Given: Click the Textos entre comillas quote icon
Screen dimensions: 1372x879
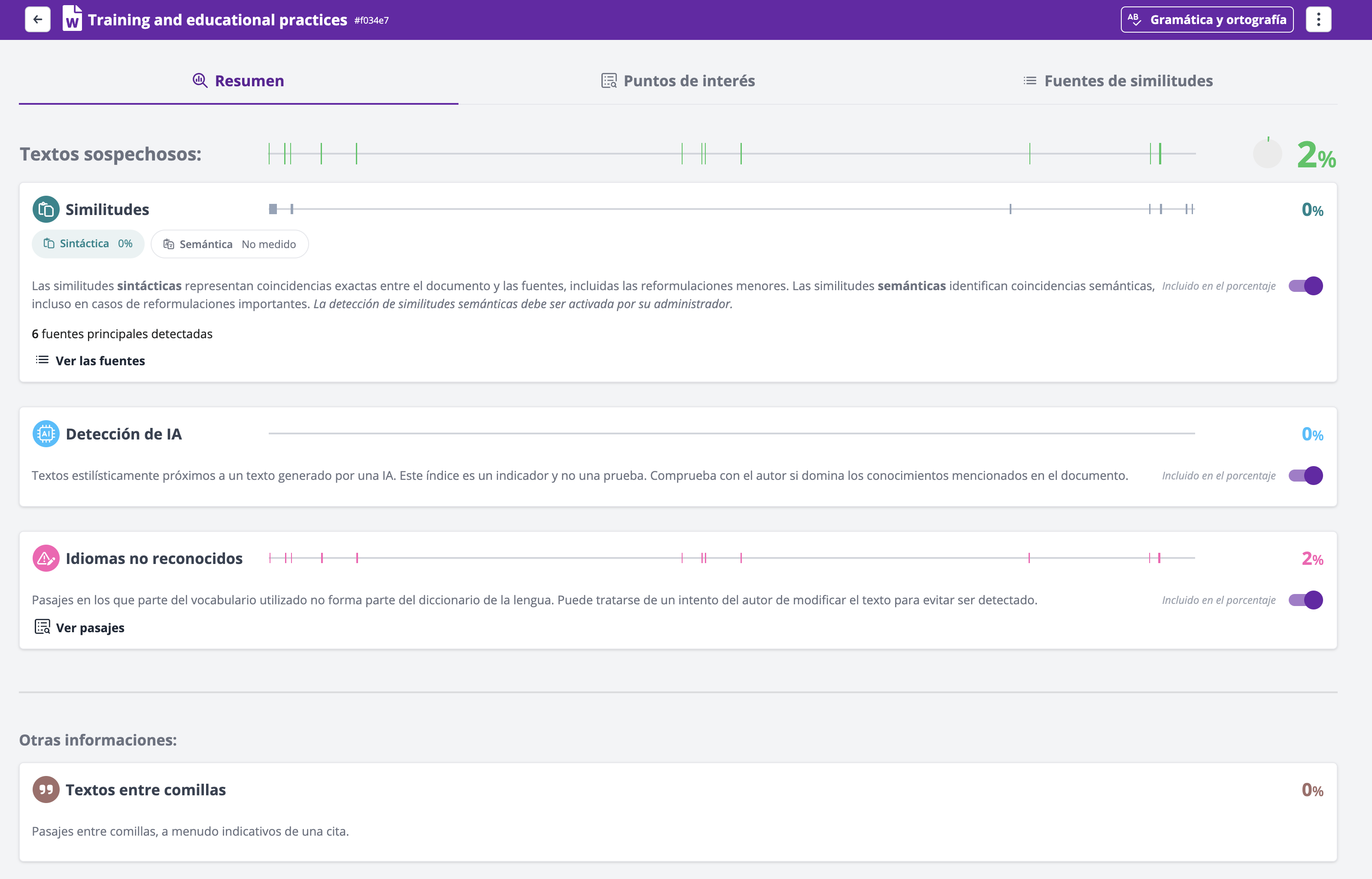Looking at the screenshot, I should 46,789.
